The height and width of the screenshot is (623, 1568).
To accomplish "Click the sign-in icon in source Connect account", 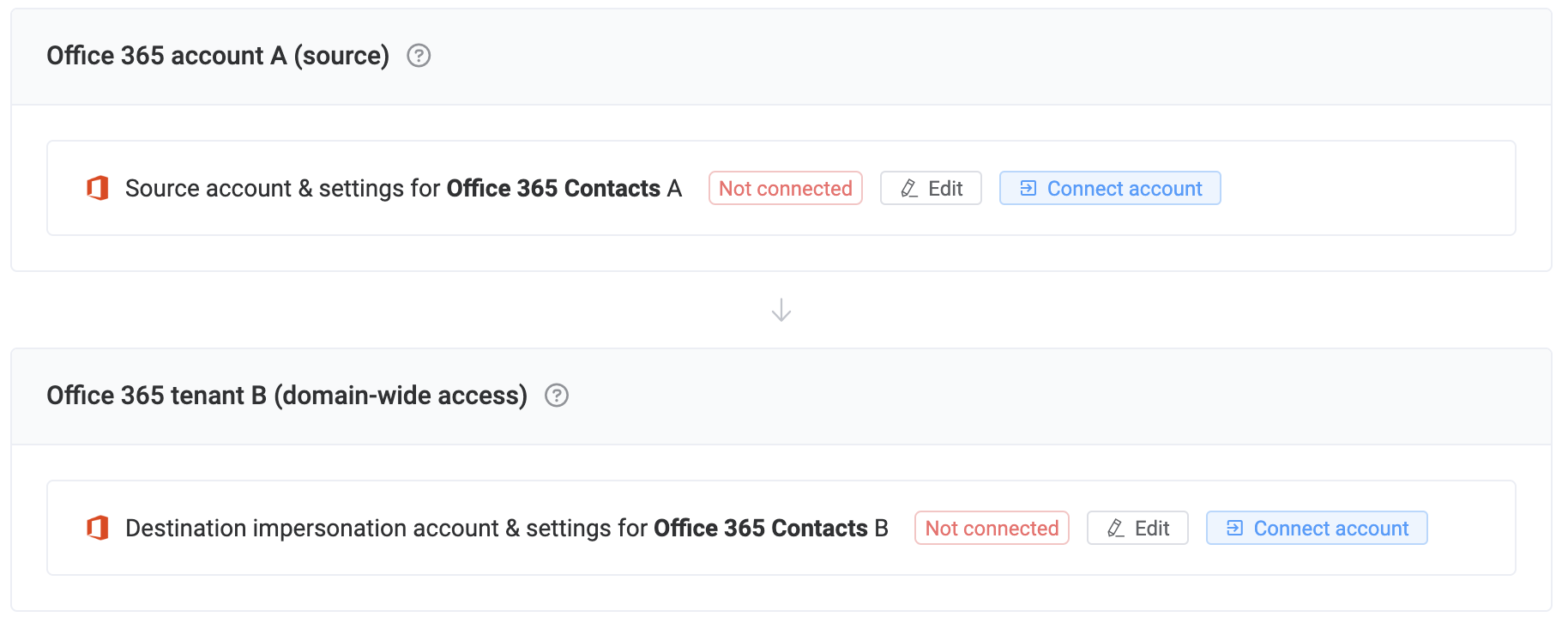I will click(x=1027, y=187).
